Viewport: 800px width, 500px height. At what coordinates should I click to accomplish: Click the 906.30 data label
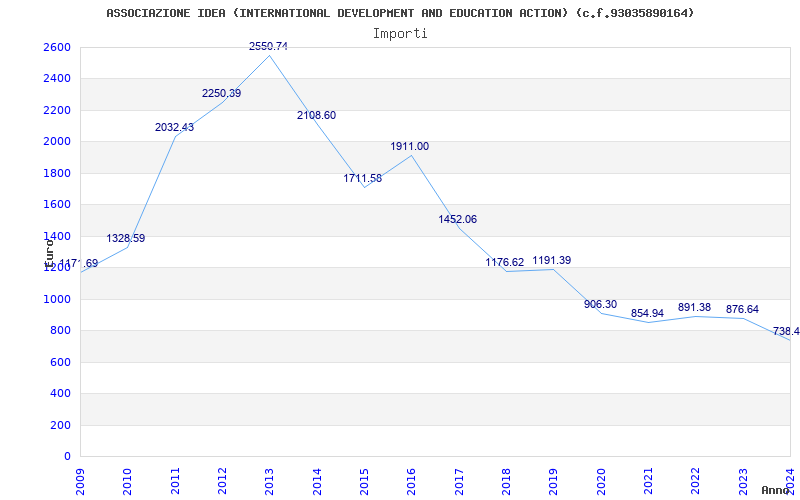pos(601,305)
